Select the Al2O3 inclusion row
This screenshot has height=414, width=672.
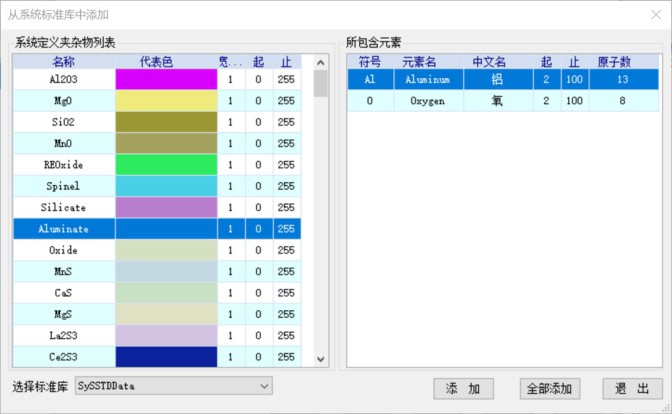(64, 80)
